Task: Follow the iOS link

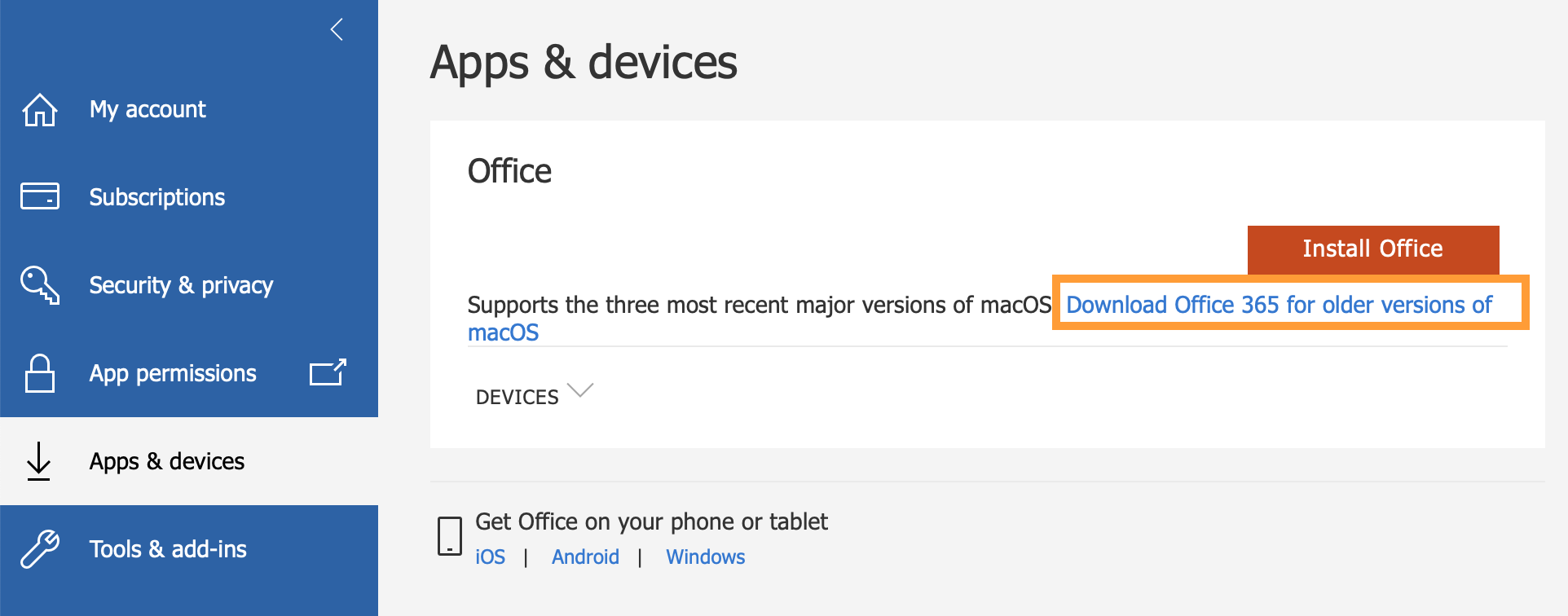Action: click(x=490, y=557)
